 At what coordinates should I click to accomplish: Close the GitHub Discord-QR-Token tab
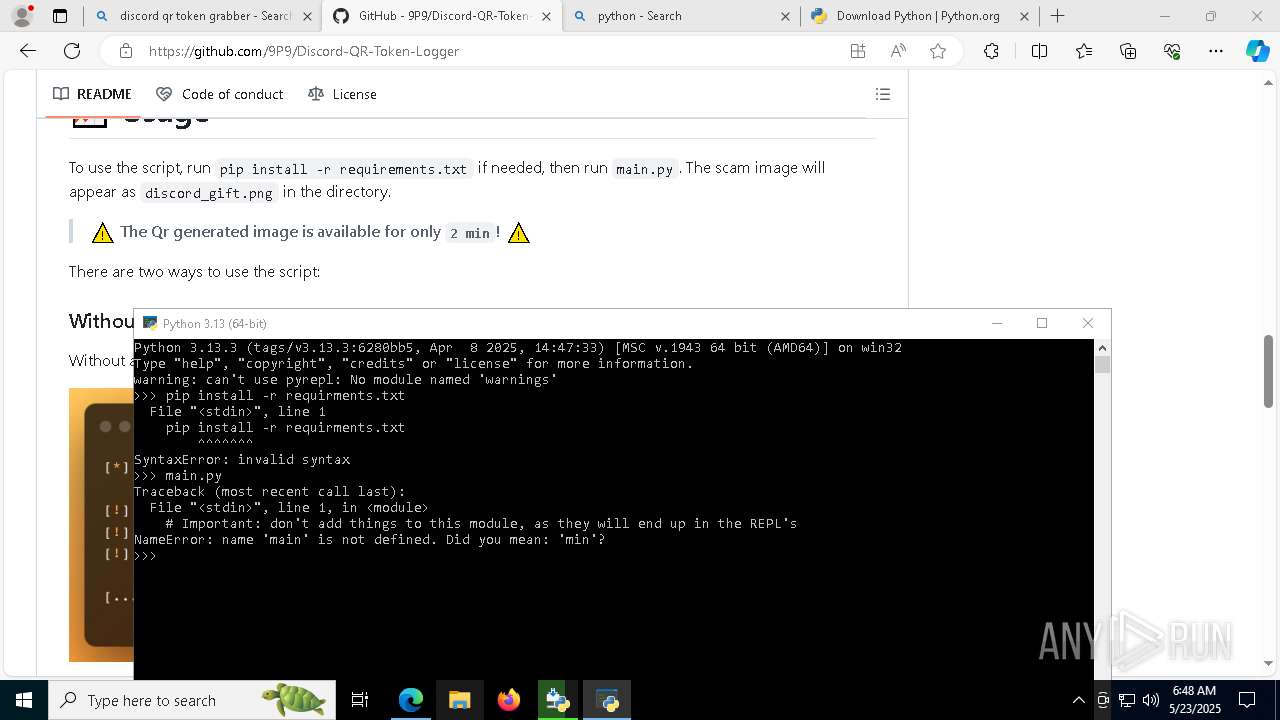click(546, 16)
